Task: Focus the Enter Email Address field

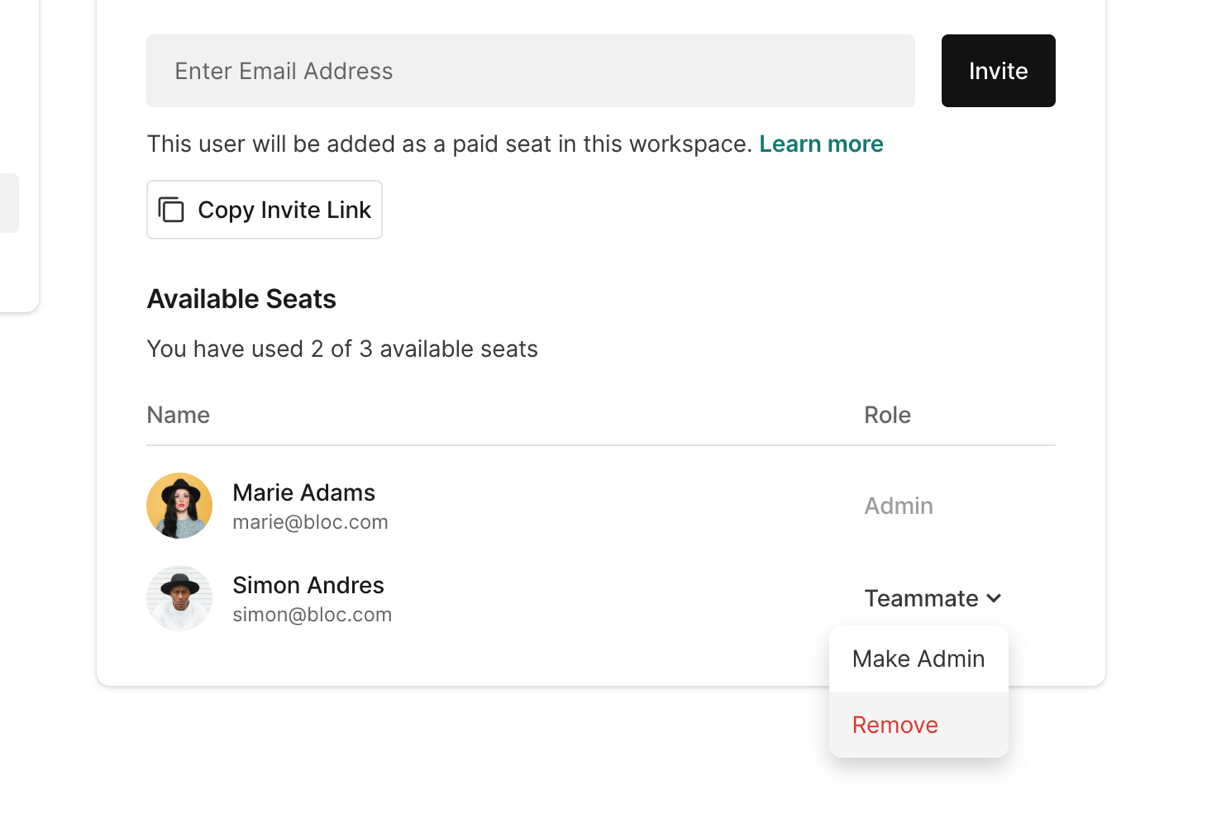Action: [x=530, y=71]
